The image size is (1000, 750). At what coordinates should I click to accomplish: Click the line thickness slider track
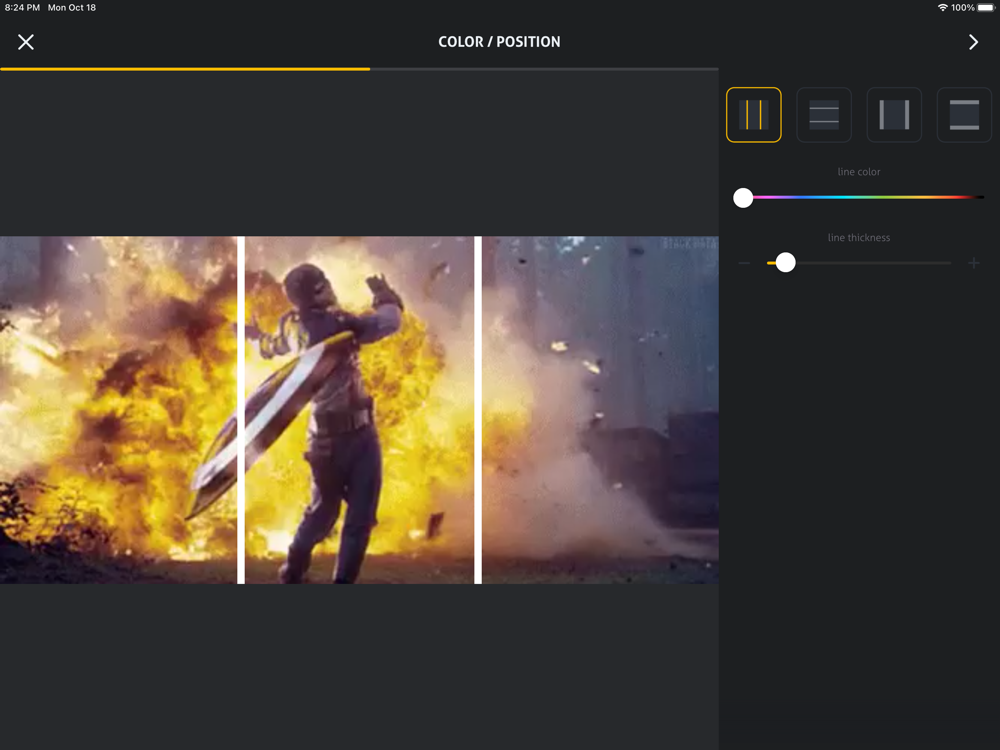coord(859,263)
